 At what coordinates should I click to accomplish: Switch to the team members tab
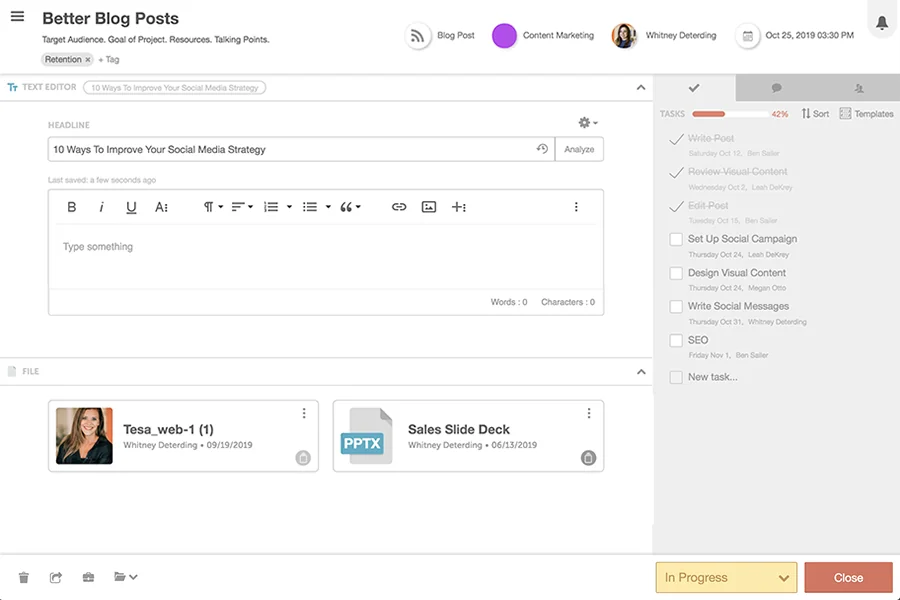pyautogui.click(x=858, y=88)
